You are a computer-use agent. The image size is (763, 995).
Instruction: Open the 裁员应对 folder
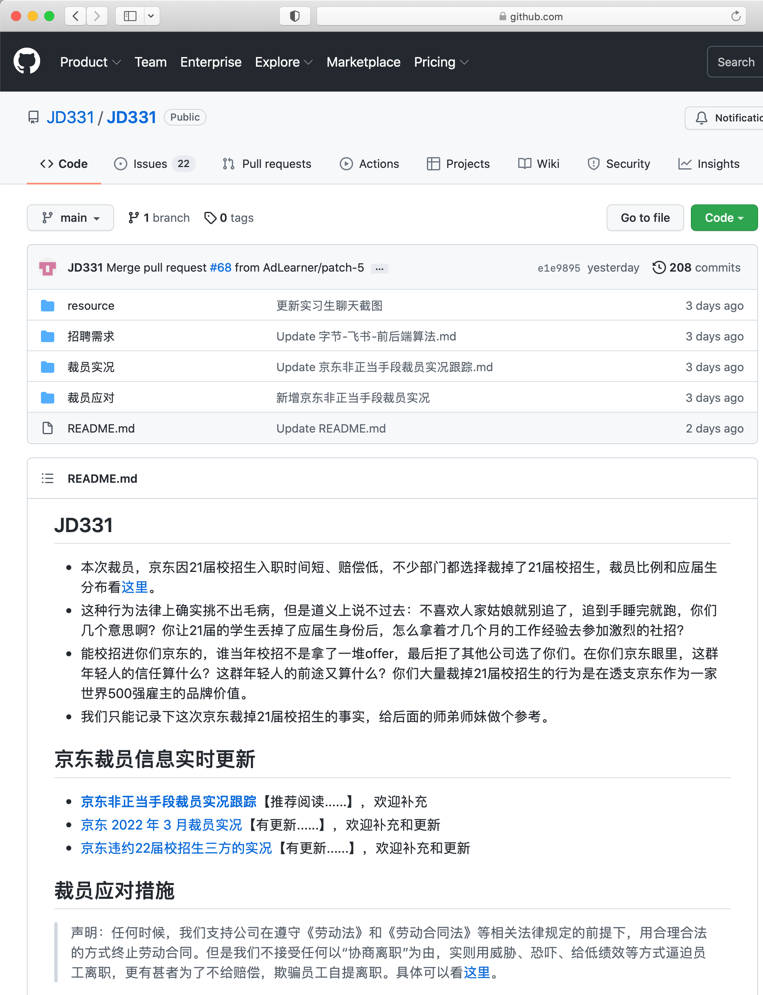point(91,398)
